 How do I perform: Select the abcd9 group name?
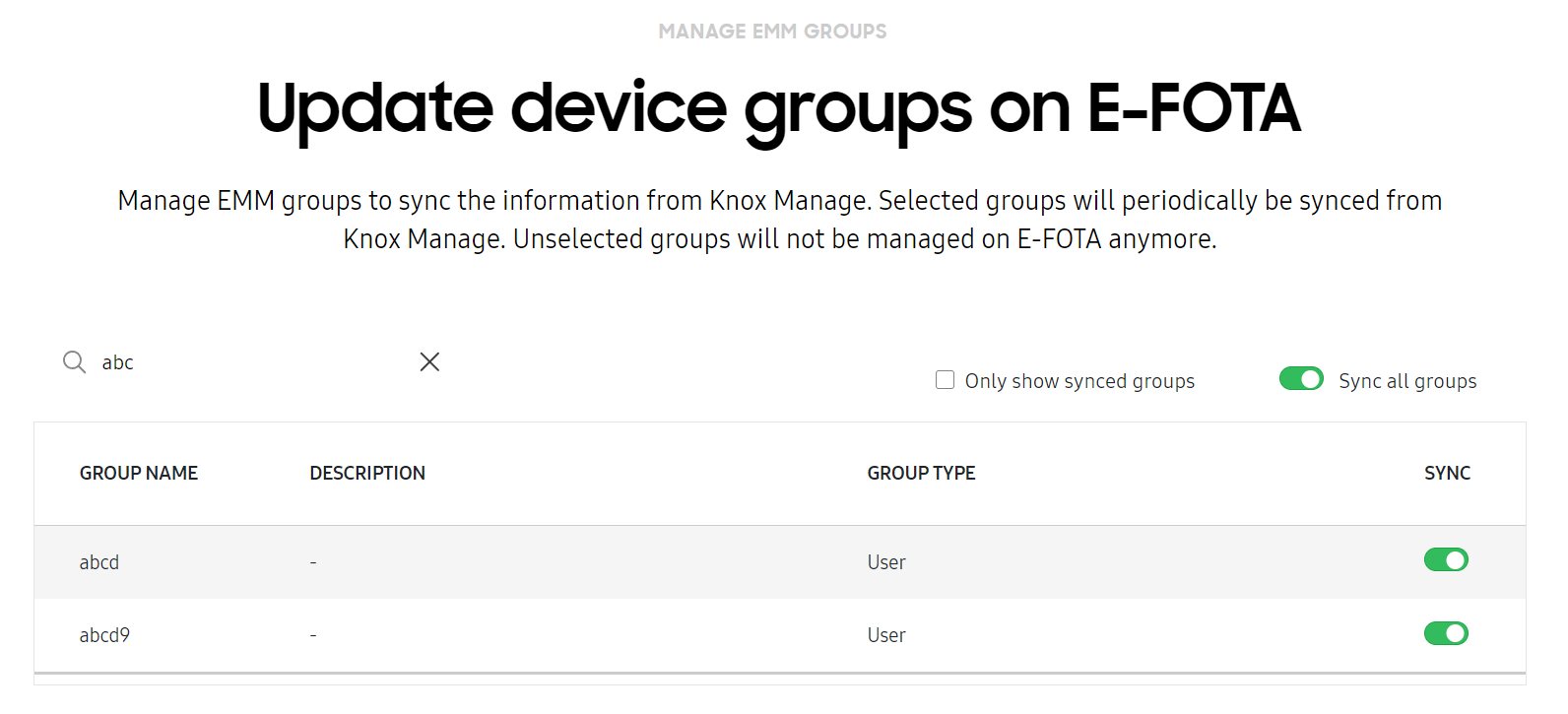(x=104, y=635)
